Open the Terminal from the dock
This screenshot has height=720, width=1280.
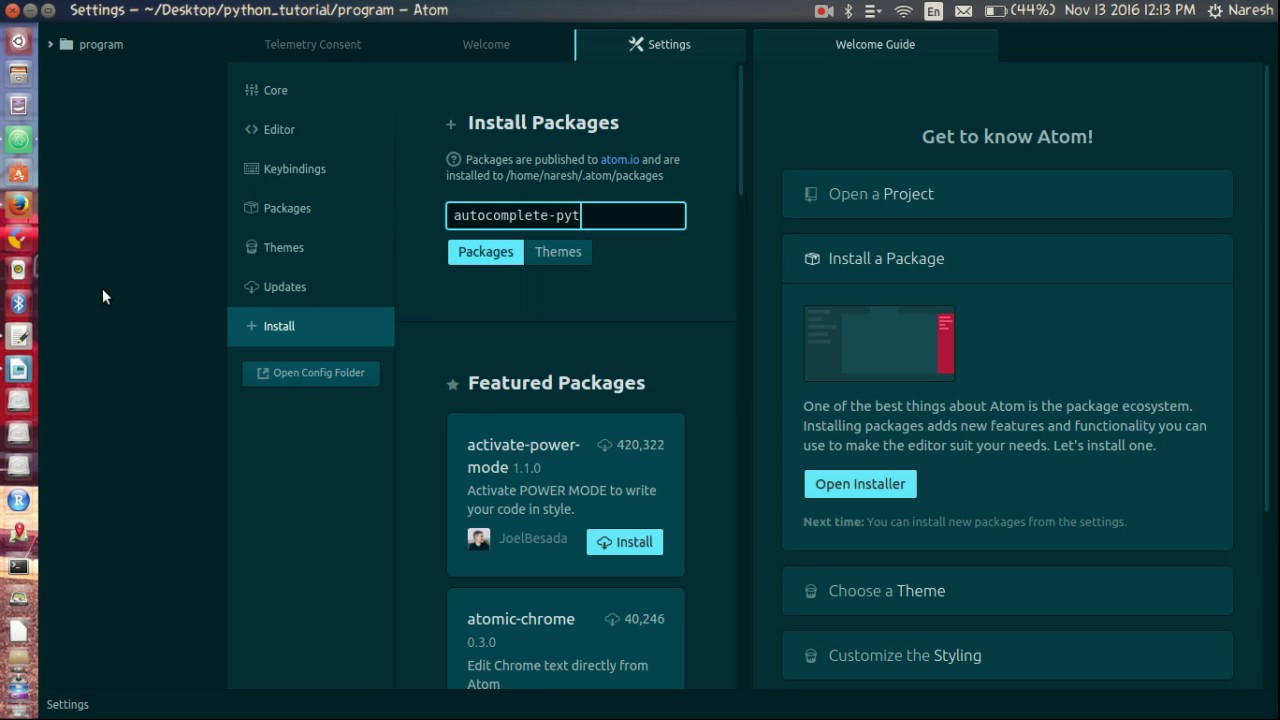[x=19, y=566]
